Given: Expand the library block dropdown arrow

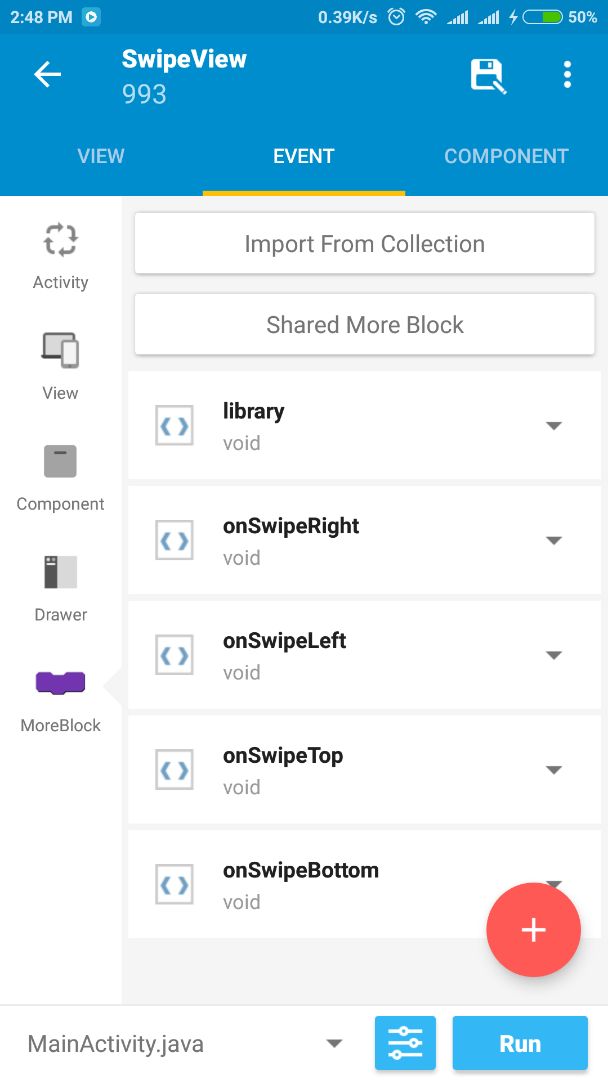Looking at the screenshot, I should [x=554, y=426].
